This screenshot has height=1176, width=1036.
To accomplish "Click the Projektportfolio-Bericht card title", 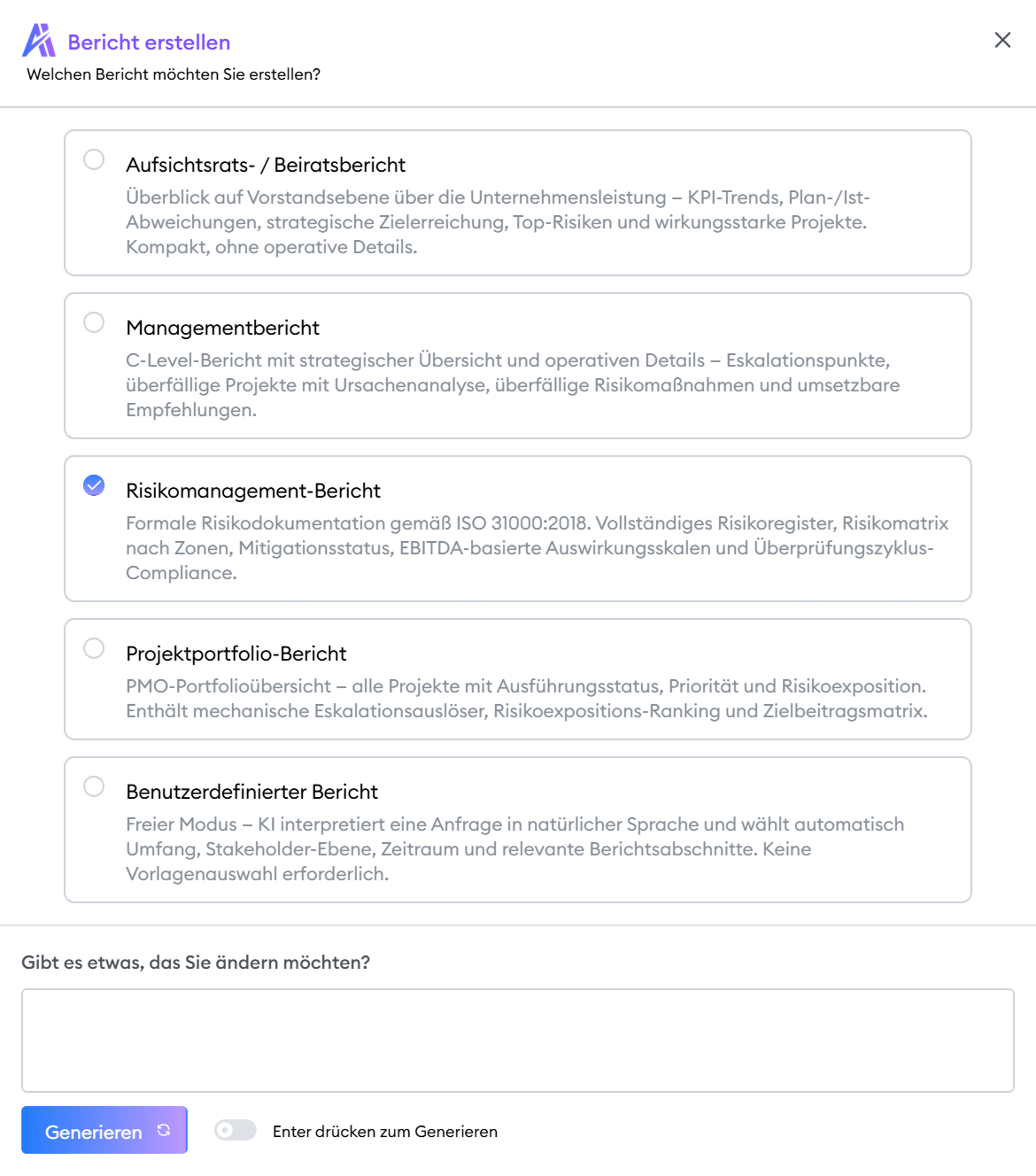I will click(236, 654).
